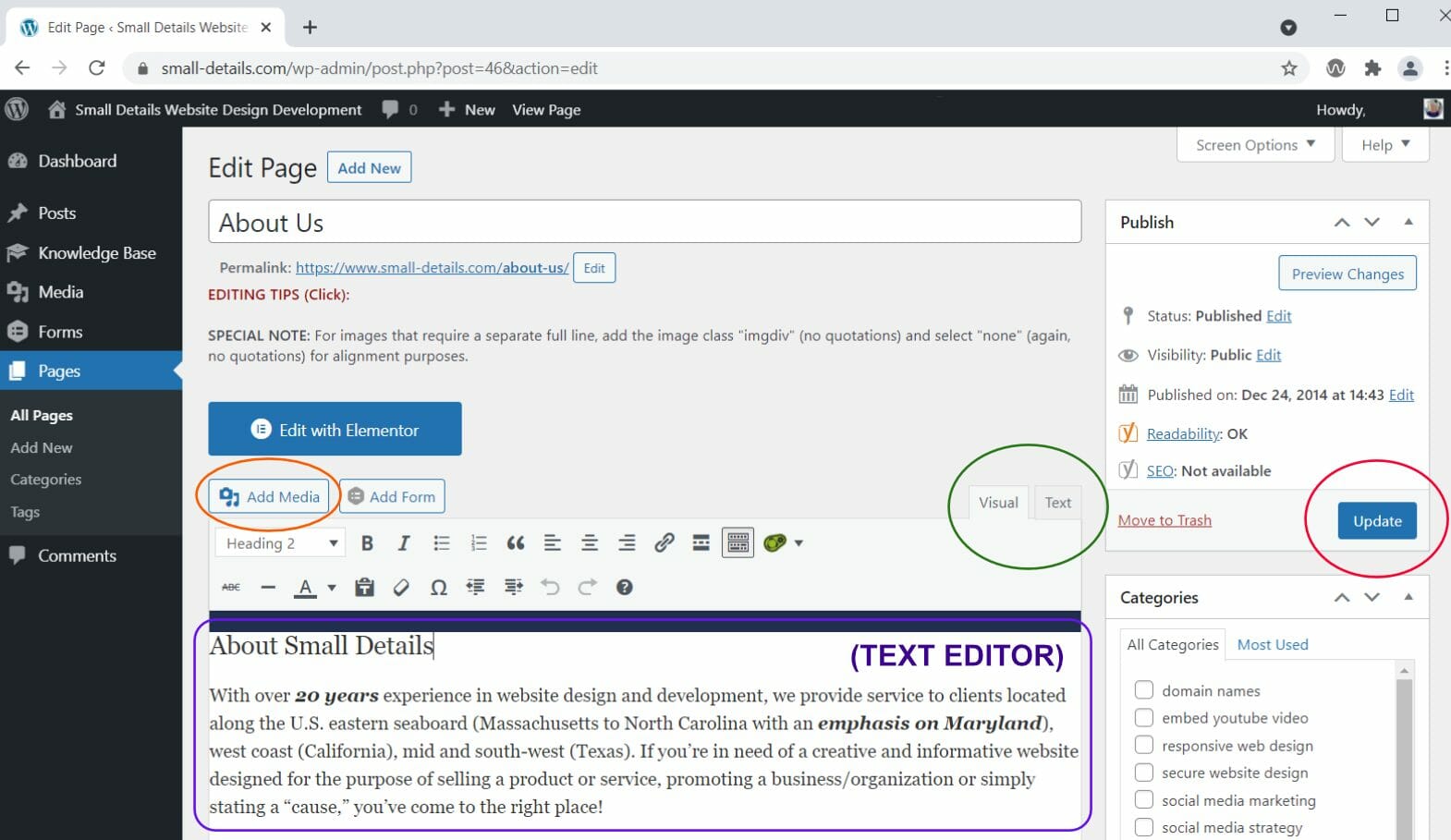
Task: Click the bulleted list icon
Action: coord(442,543)
